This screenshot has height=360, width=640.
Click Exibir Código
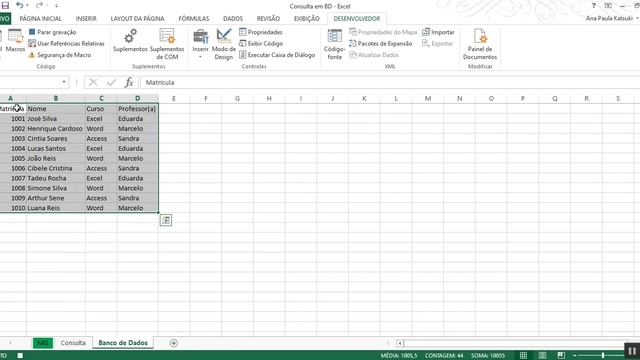click(x=261, y=43)
